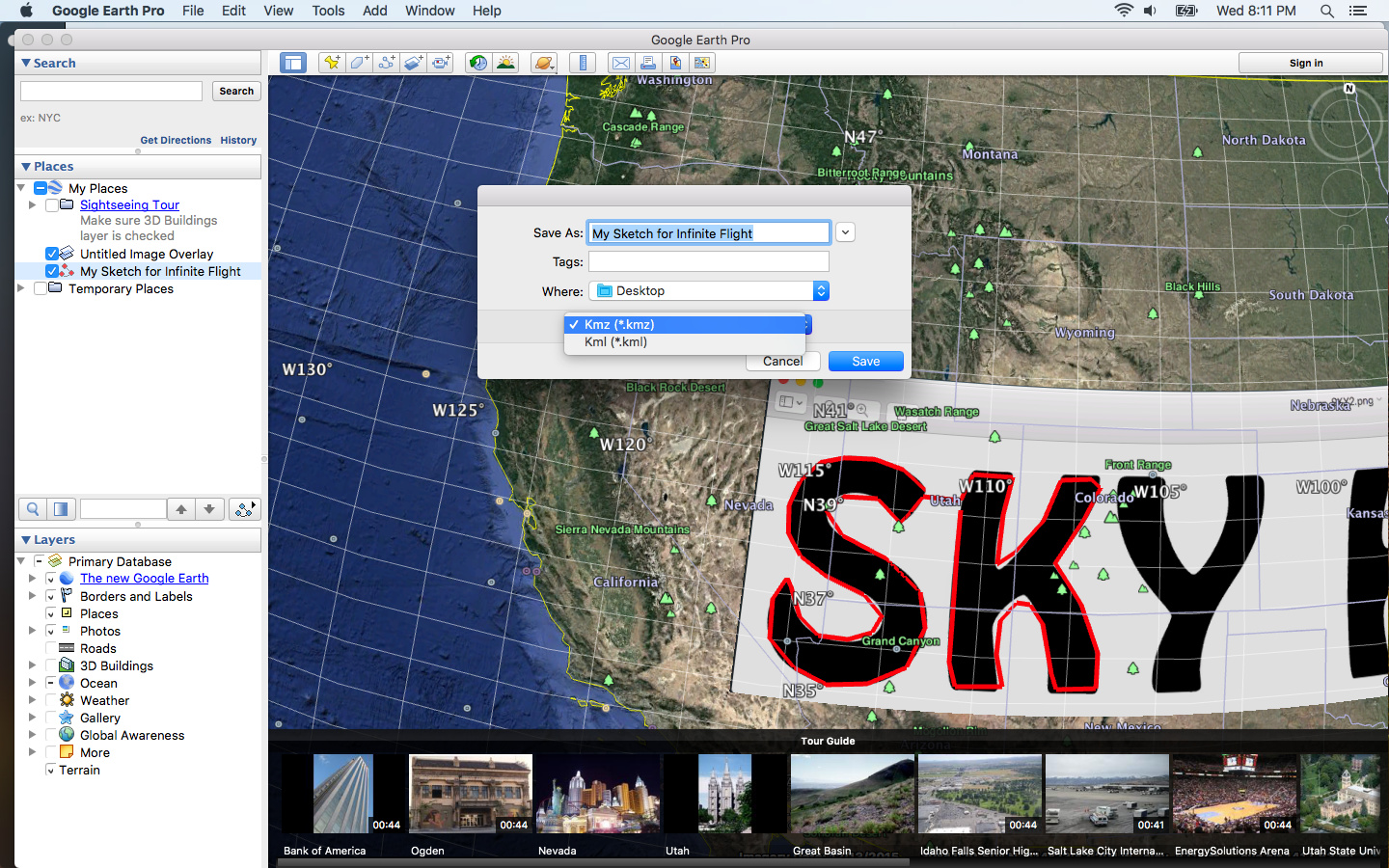The image size is (1389, 868).
Task: Uncheck the Untitled Image Overlay checkbox
Action: tap(51, 254)
